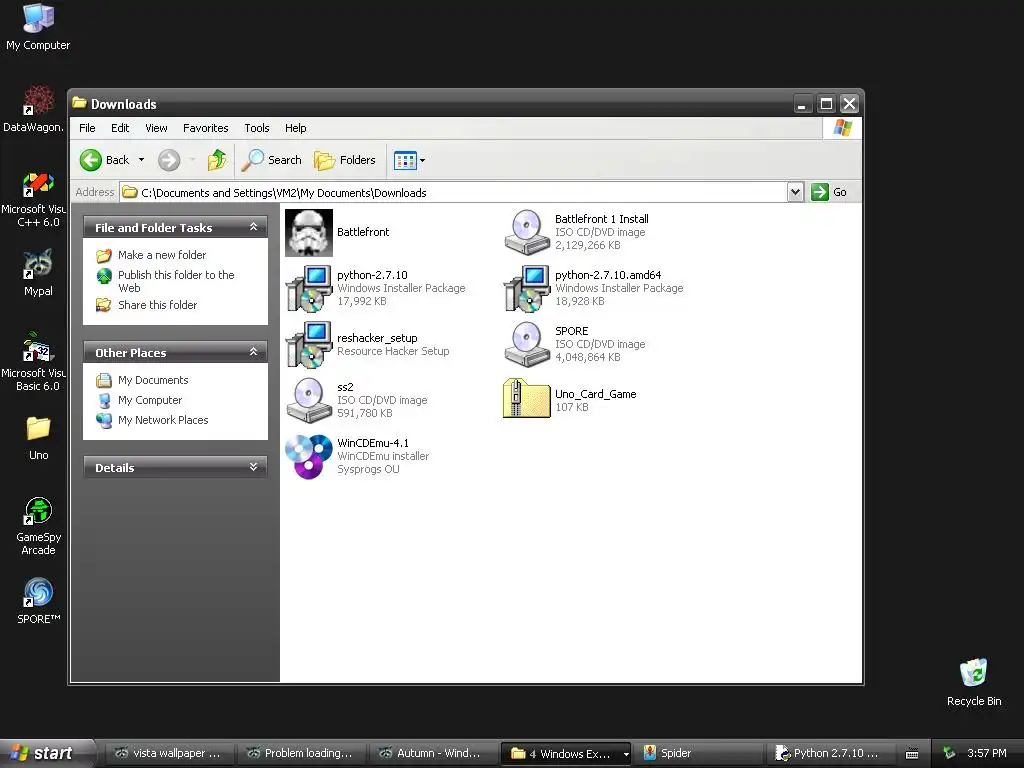Select the Recycle Bin icon

pos(974,682)
